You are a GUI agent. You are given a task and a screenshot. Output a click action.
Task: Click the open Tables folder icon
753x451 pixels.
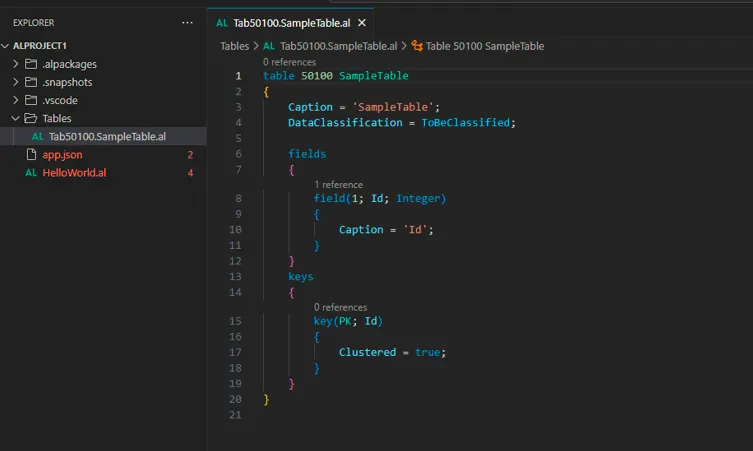point(31,118)
